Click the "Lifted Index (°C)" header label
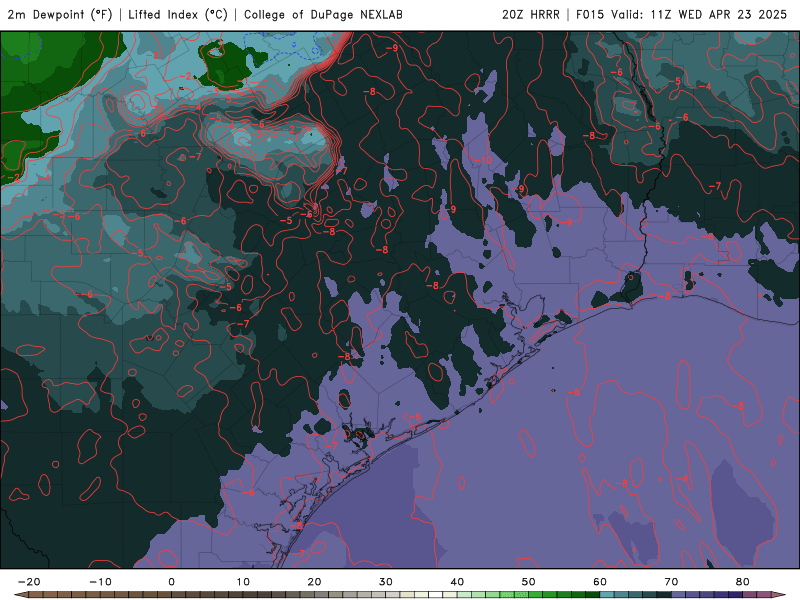 click(178, 14)
